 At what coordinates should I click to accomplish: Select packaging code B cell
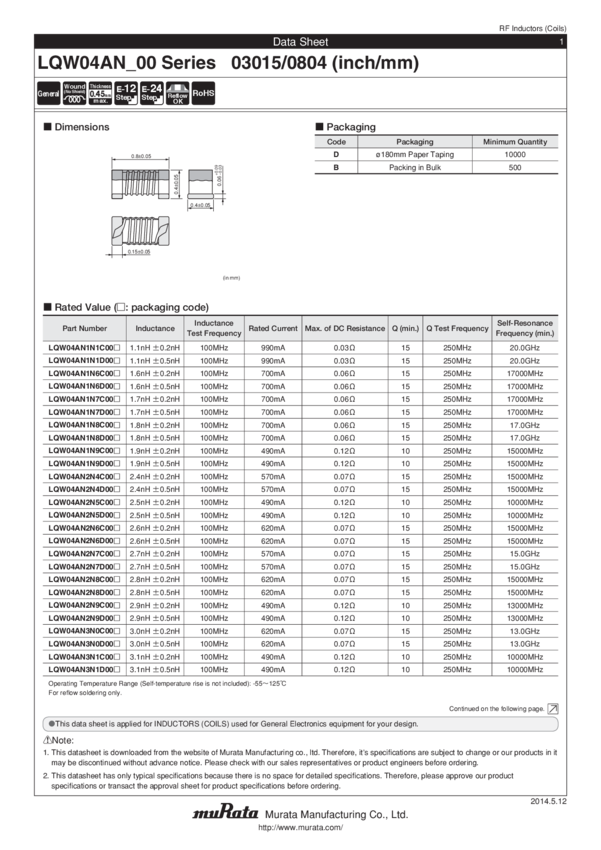(x=336, y=168)
